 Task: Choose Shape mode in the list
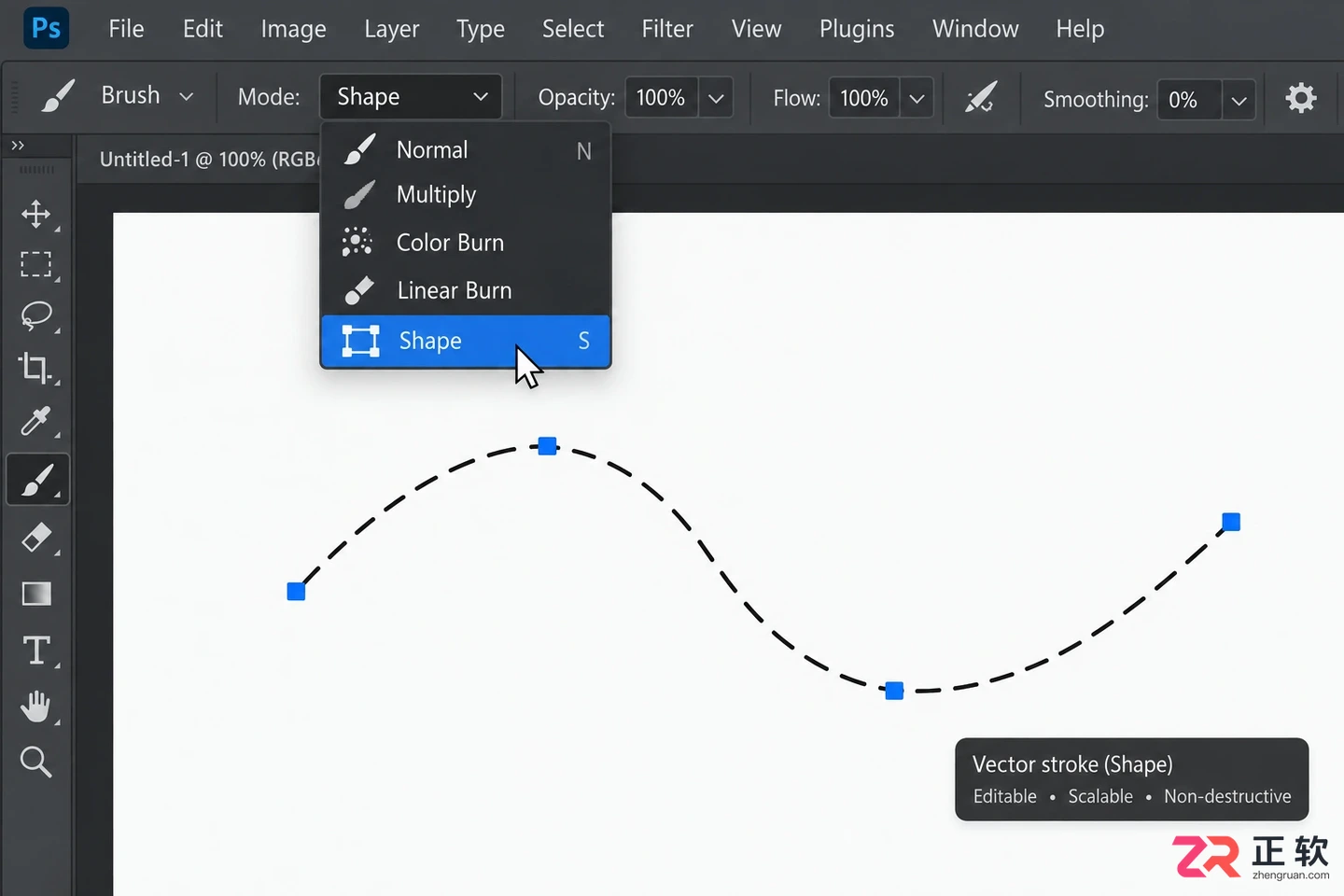click(x=466, y=341)
